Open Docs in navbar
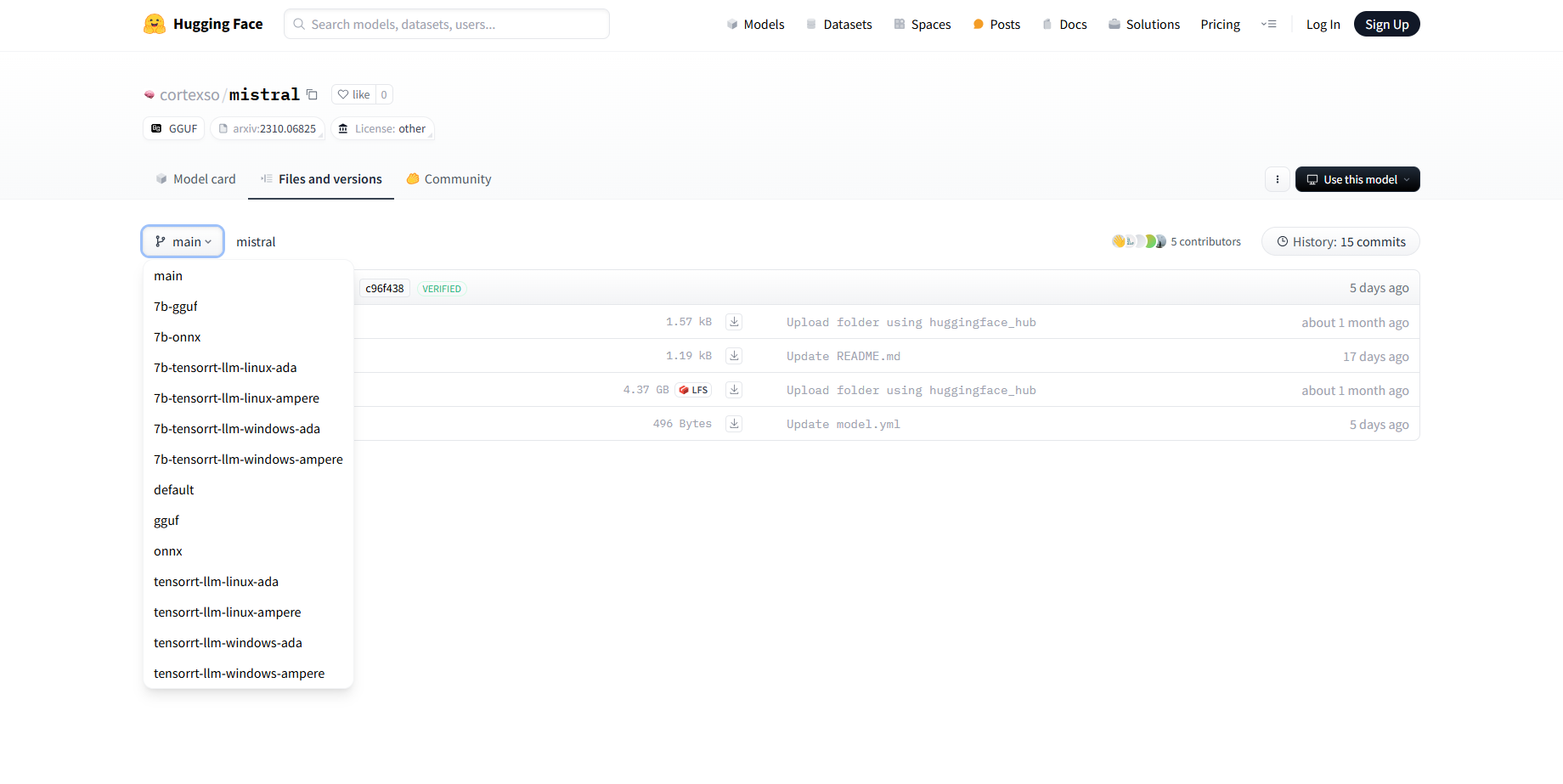The height and width of the screenshot is (784, 1563). coord(1064,24)
